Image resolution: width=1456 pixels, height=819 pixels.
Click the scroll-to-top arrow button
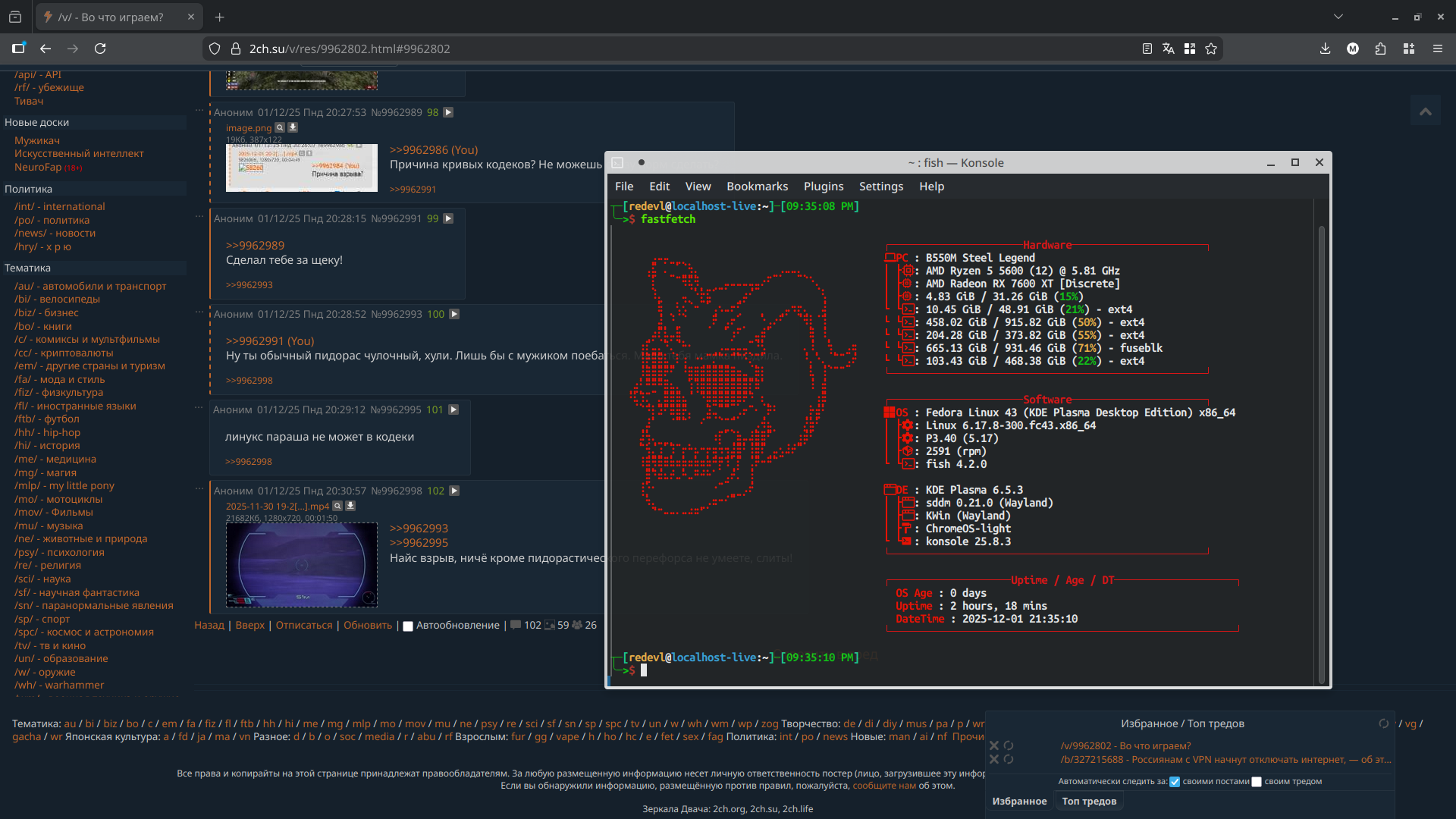(1425, 111)
